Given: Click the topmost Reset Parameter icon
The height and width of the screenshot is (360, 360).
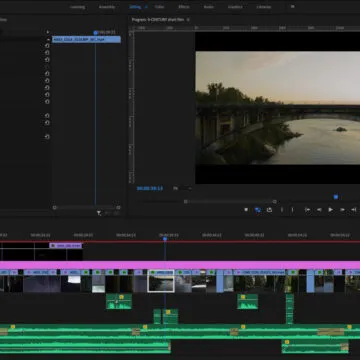Looking at the screenshot, I should click(47, 46).
